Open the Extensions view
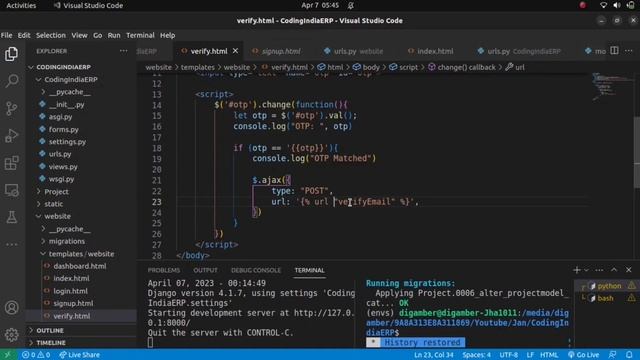Screen dimensions: 640x360 click(x=11, y=163)
